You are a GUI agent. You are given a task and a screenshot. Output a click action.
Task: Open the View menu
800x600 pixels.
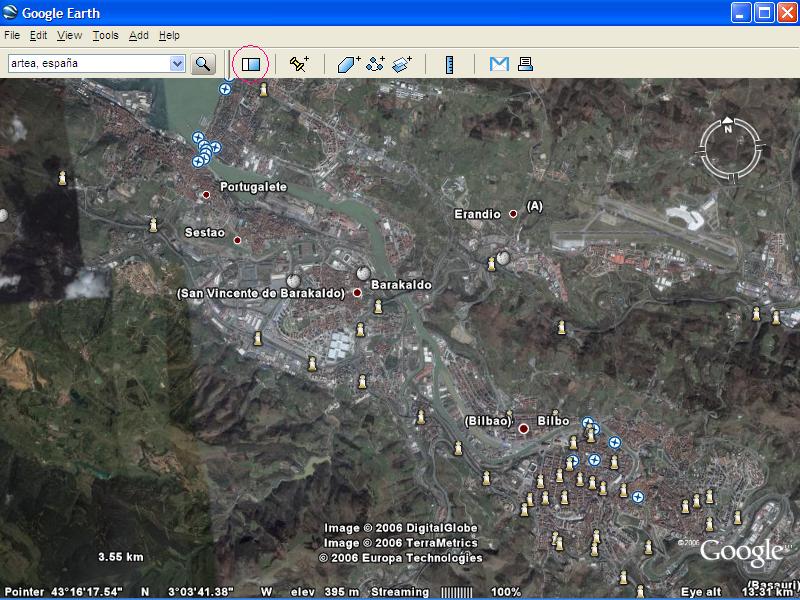coord(69,35)
